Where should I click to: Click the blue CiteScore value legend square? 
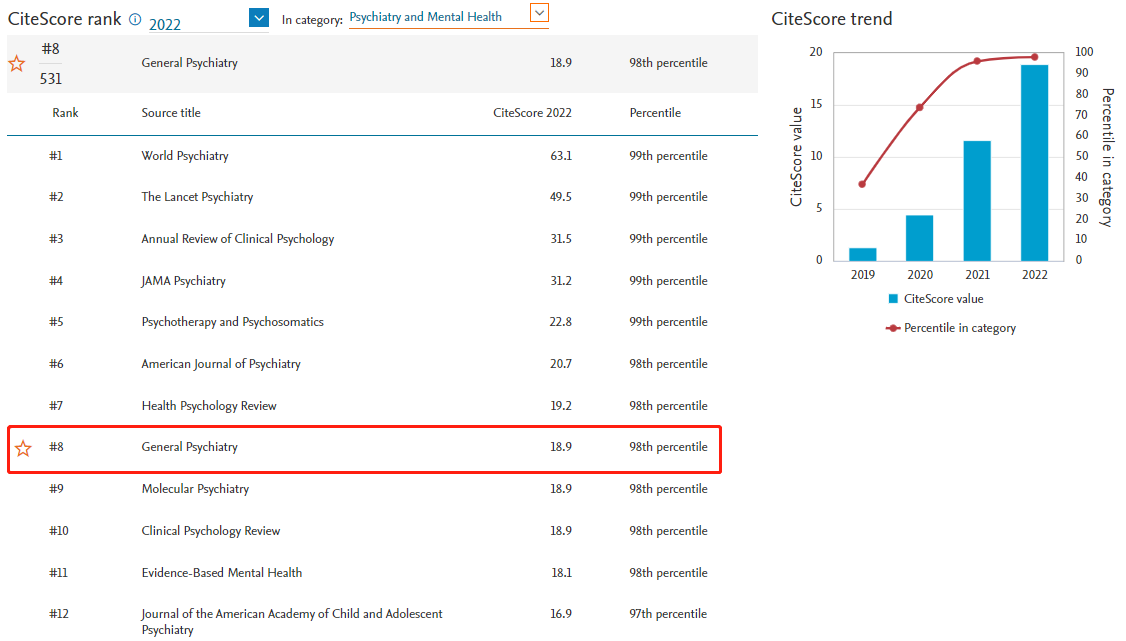(x=893, y=299)
